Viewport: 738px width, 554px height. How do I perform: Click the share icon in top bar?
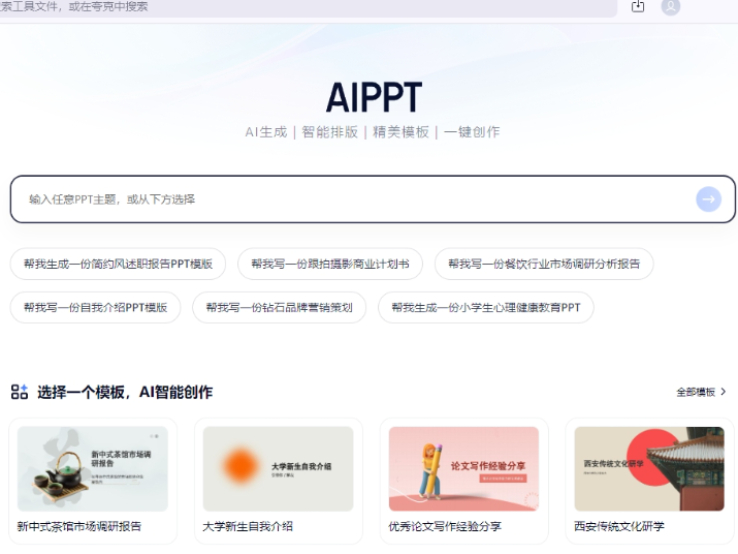(x=638, y=6)
